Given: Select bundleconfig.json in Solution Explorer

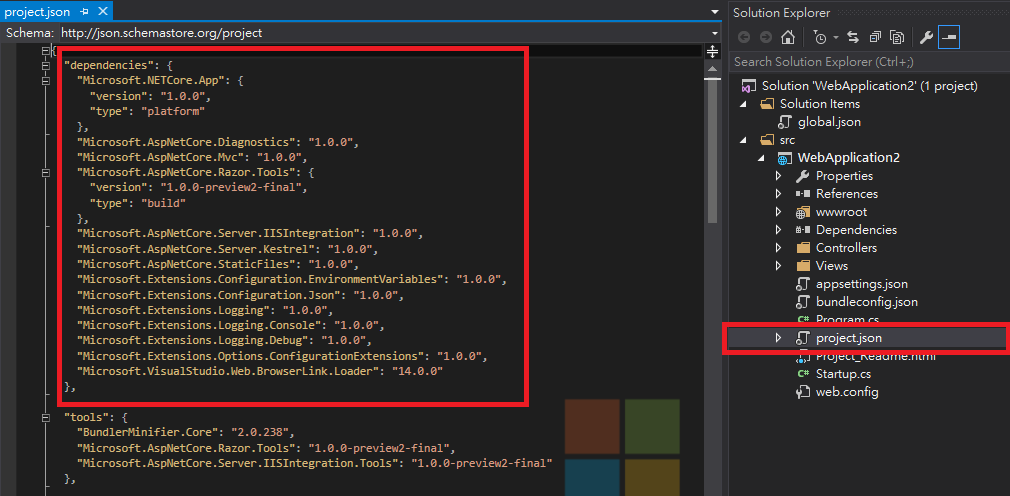Looking at the screenshot, I should click(866, 301).
